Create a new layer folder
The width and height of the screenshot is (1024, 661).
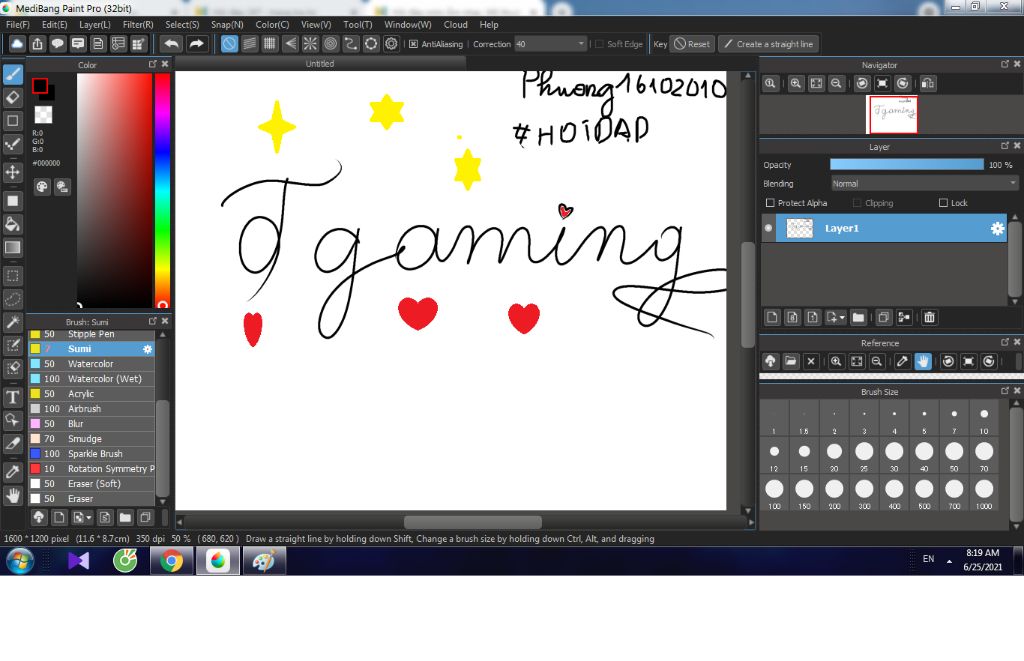[x=858, y=317]
